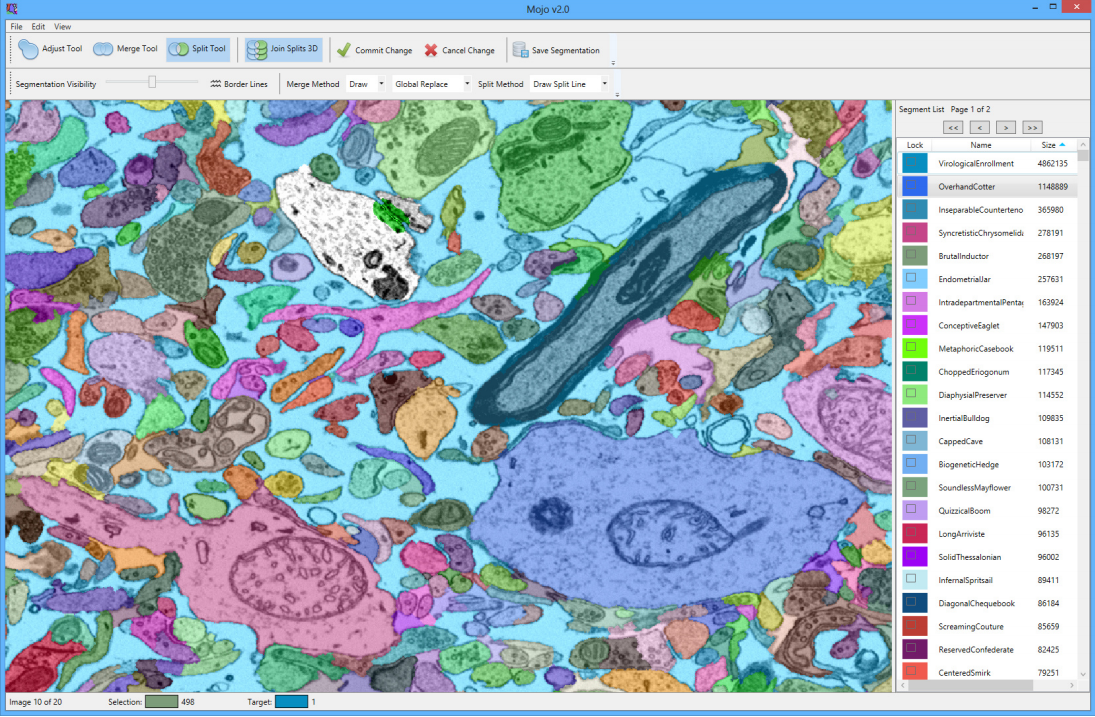Click the segment list vertical scrollbar
The height and width of the screenshot is (717, 1095).
point(1083,408)
